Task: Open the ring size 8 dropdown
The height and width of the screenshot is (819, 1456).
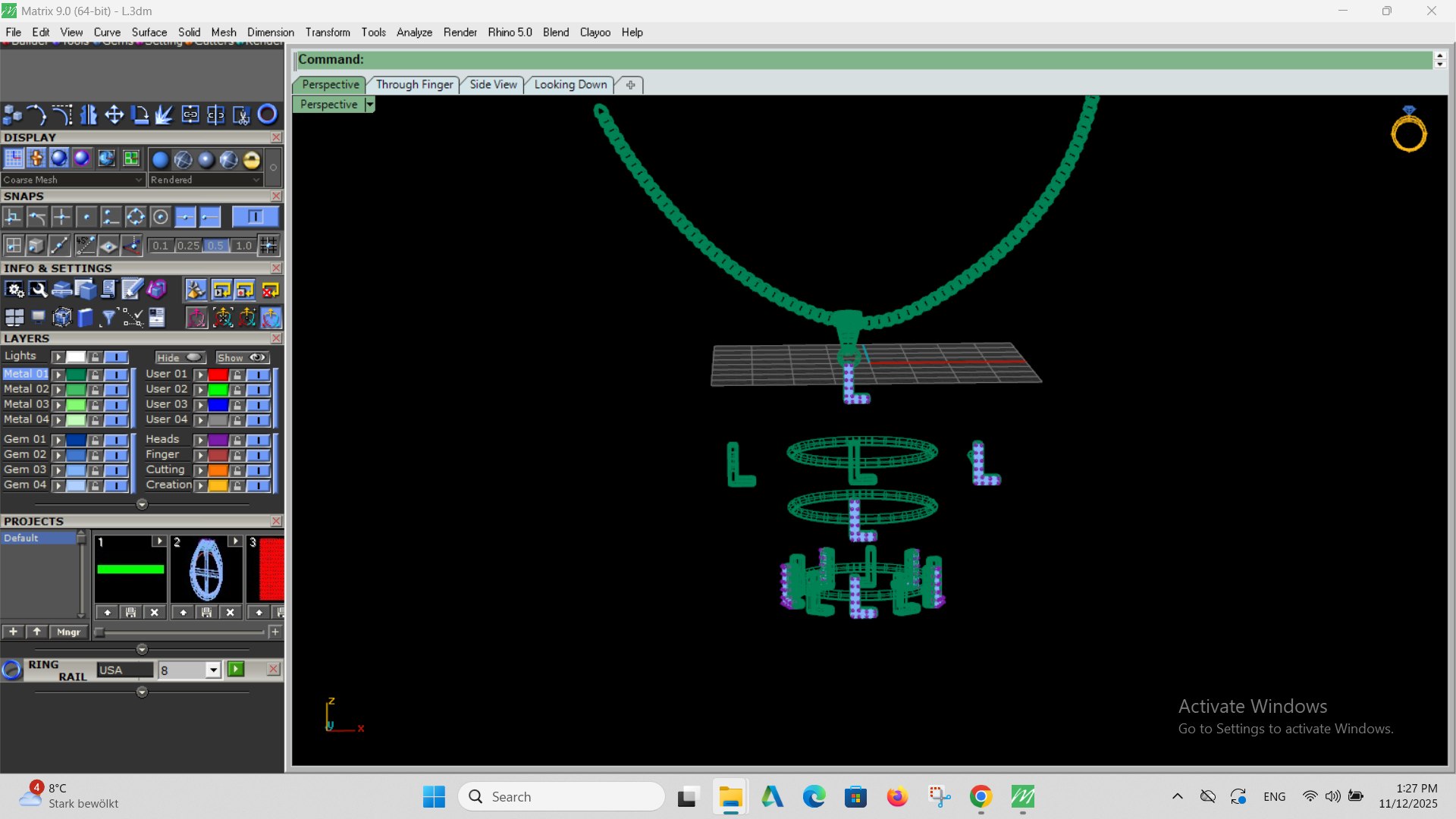Action: tap(213, 670)
